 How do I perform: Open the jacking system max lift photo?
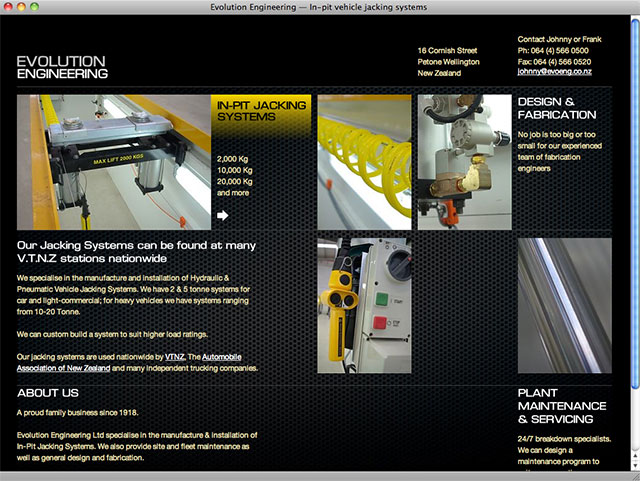pos(114,162)
